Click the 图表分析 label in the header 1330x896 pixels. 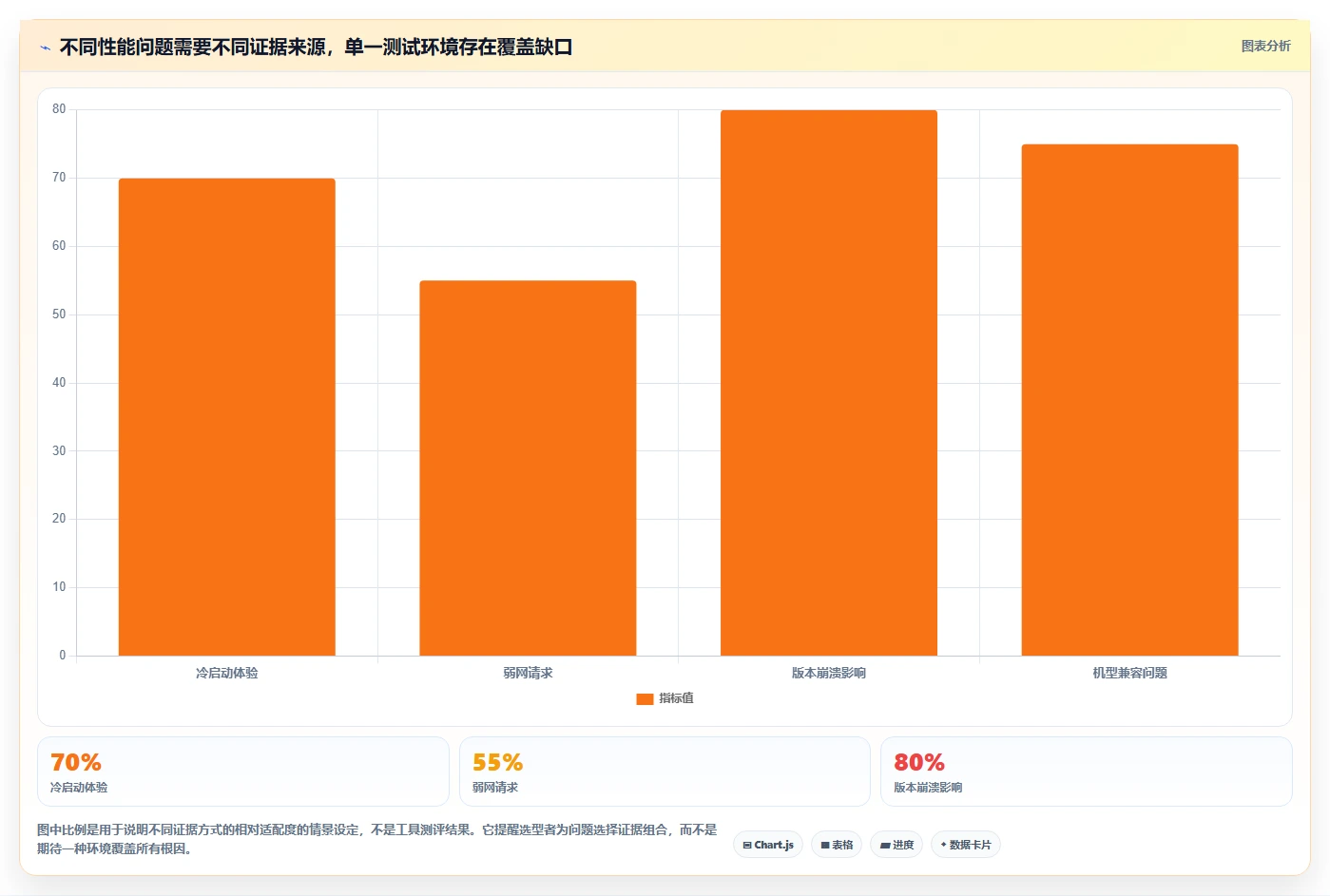(1265, 46)
